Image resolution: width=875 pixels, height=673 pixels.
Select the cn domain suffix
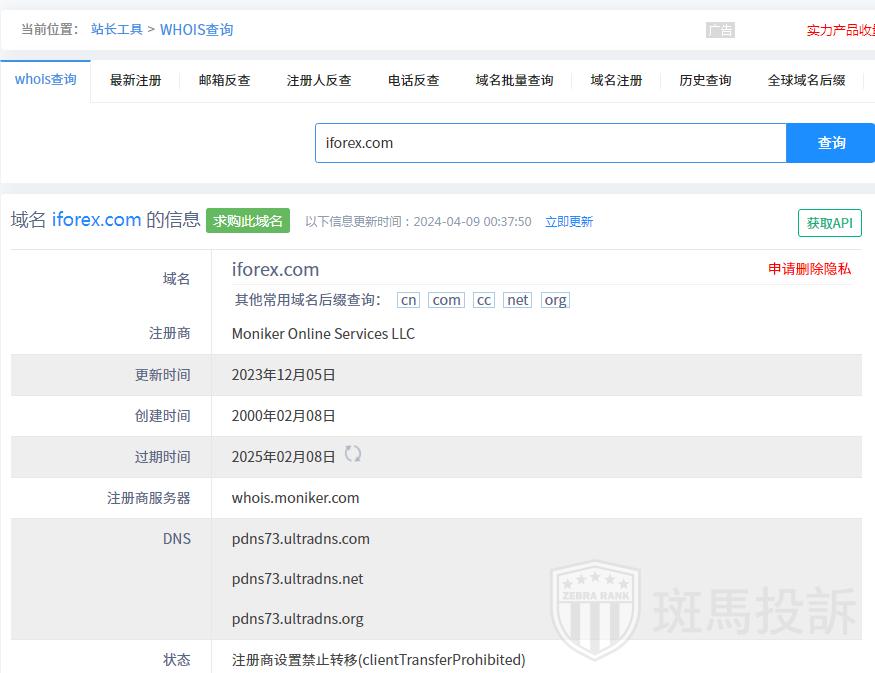tap(408, 300)
